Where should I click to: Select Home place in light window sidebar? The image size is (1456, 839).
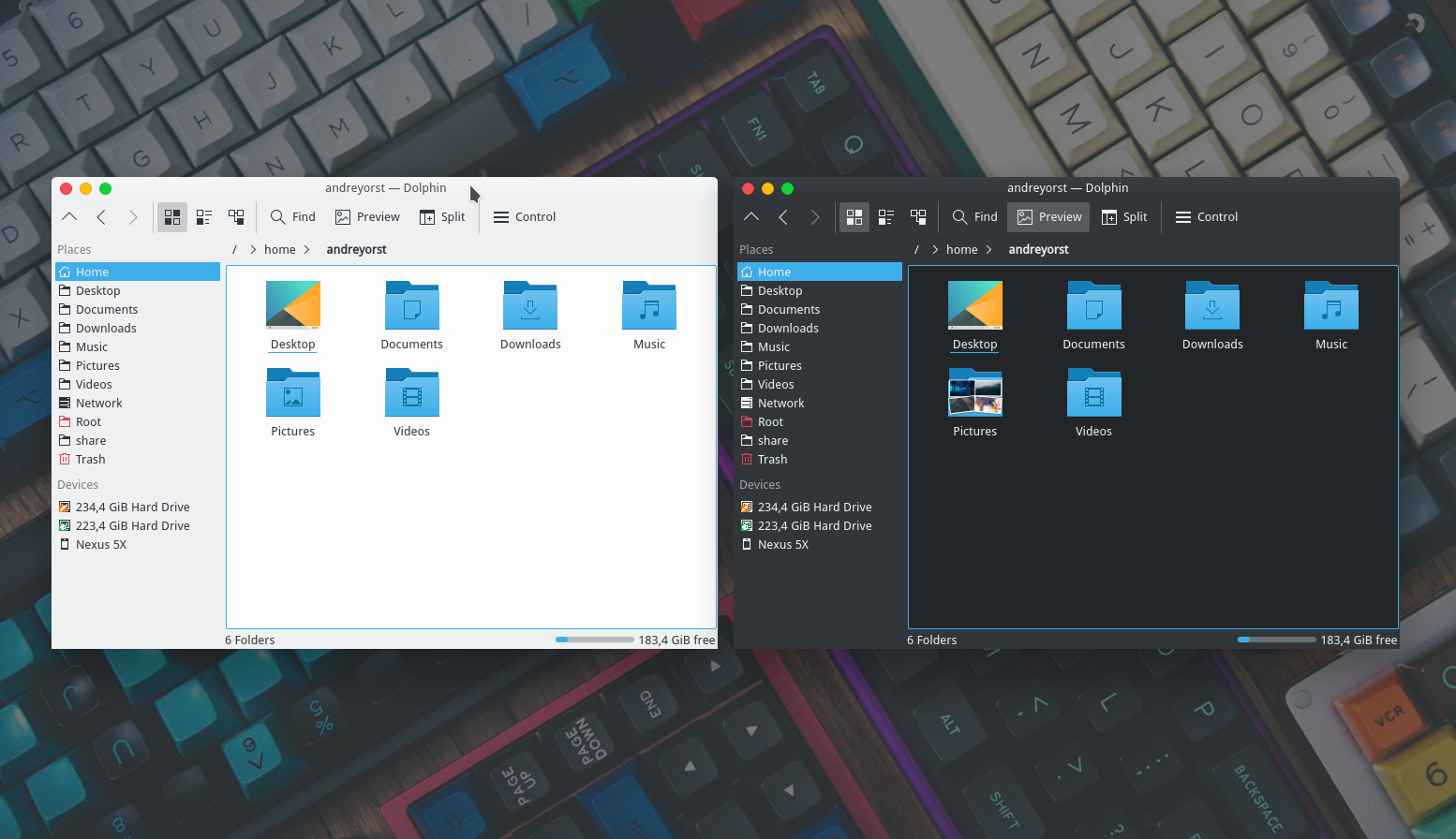(138, 272)
